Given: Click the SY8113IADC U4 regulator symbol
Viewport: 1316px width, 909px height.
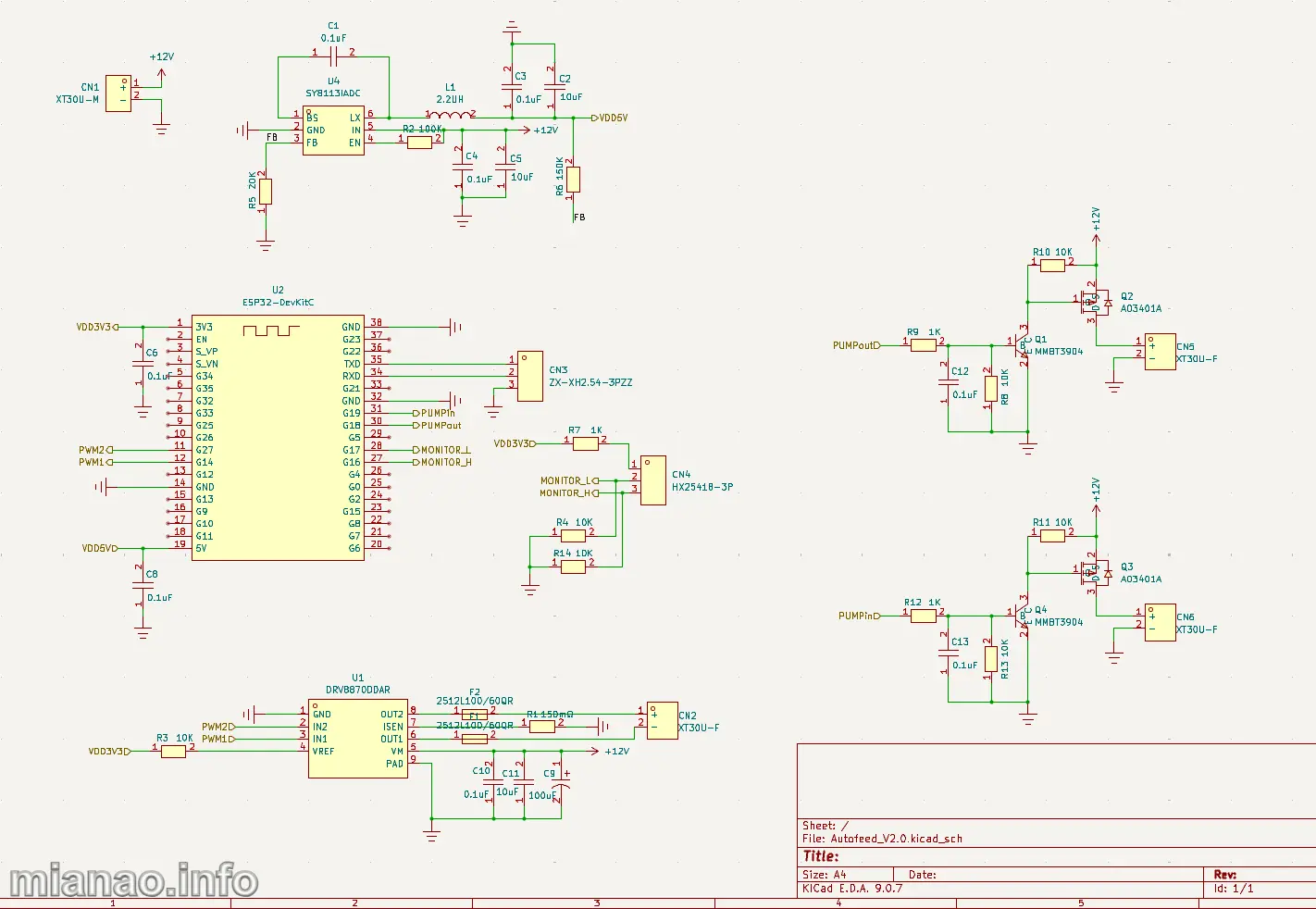Looking at the screenshot, I should coord(333,131).
